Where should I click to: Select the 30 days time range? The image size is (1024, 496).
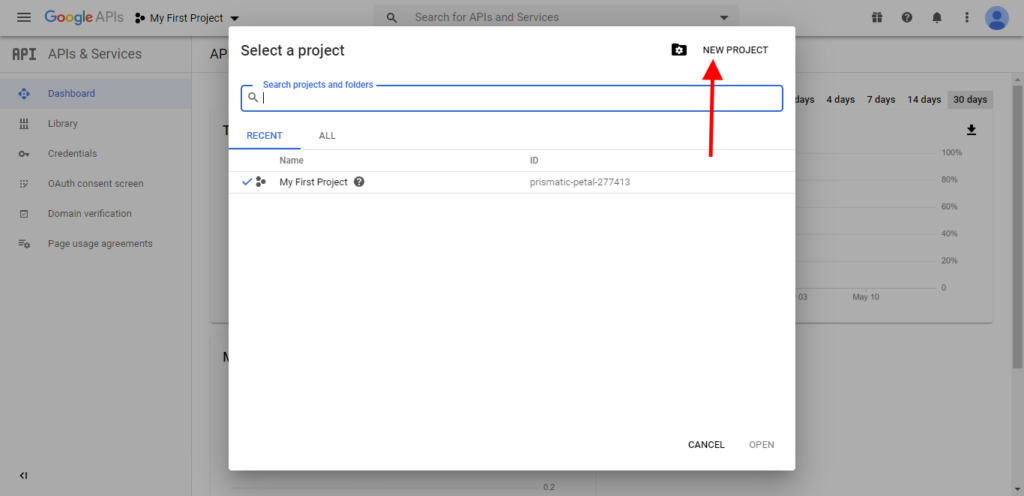(x=970, y=99)
